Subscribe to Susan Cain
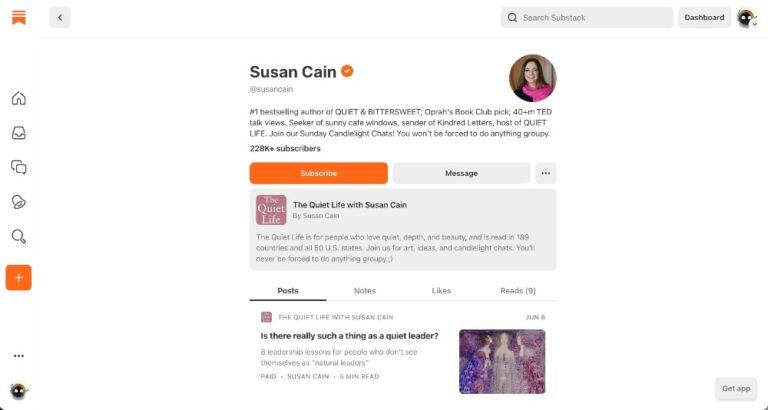The image size is (768, 410). pyautogui.click(x=318, y=173)
